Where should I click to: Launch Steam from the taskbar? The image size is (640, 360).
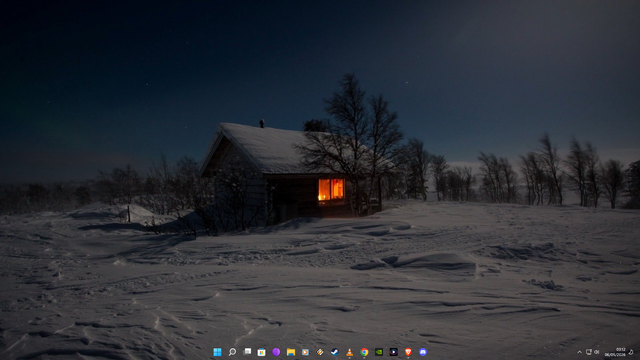point(335,352)
